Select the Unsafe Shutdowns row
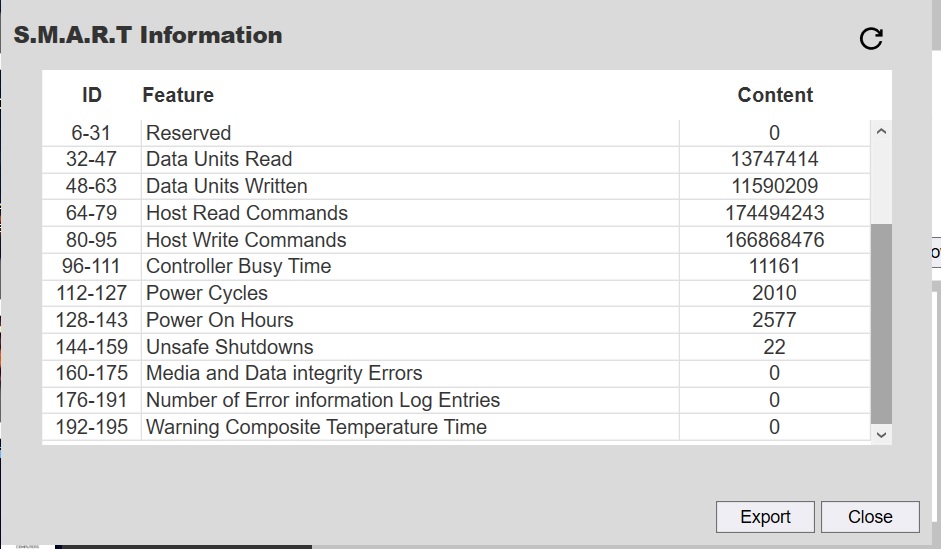Screen dimensions: 941x549 [456, 347]
